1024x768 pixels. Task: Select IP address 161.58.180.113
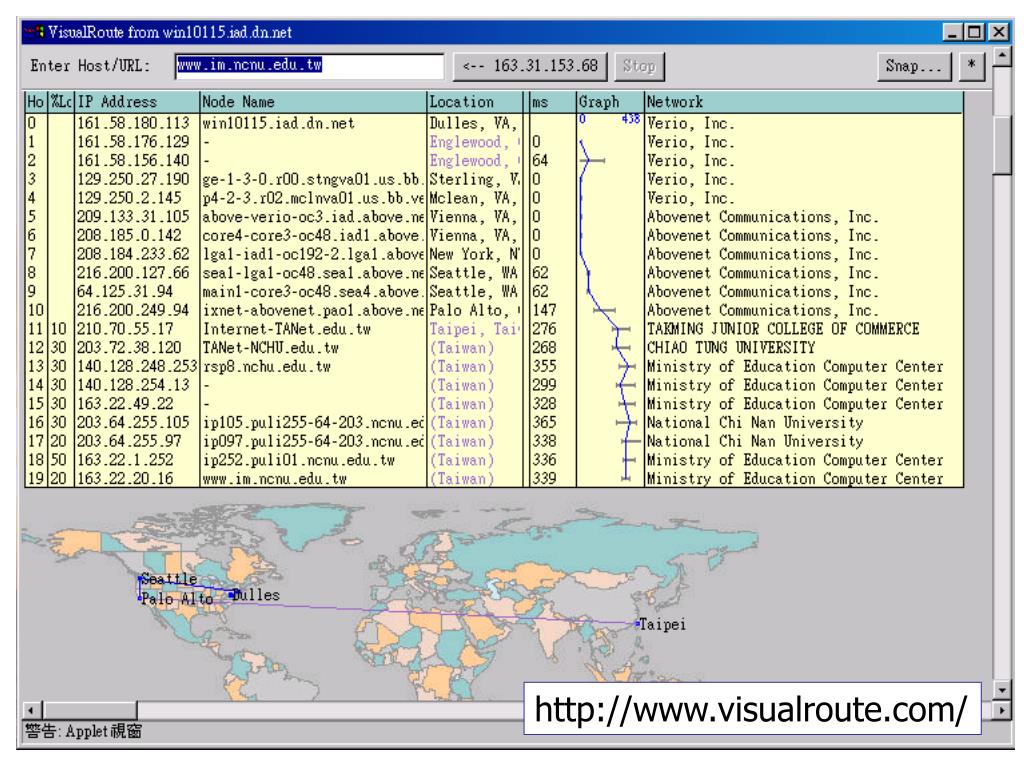pos(133,123)
